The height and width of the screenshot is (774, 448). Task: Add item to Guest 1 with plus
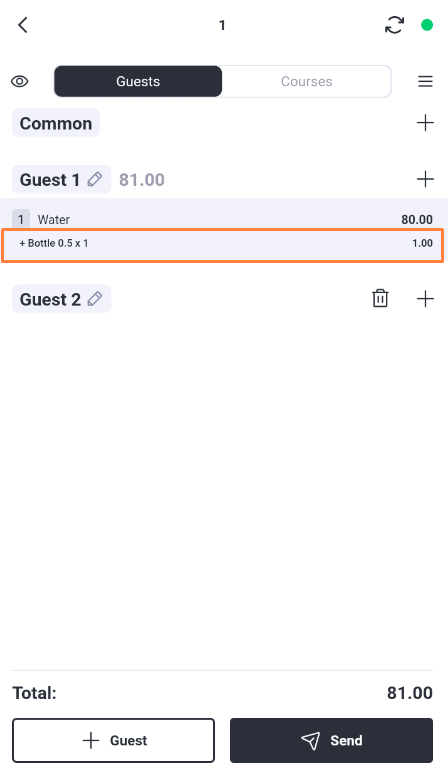coord(425,179)
